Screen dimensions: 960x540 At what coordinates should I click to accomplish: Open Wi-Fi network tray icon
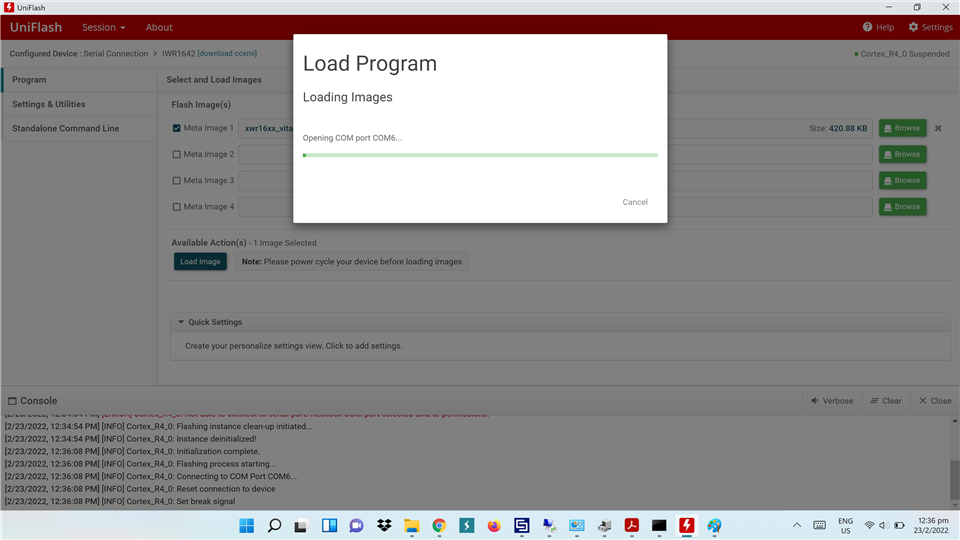pos(869,525)
